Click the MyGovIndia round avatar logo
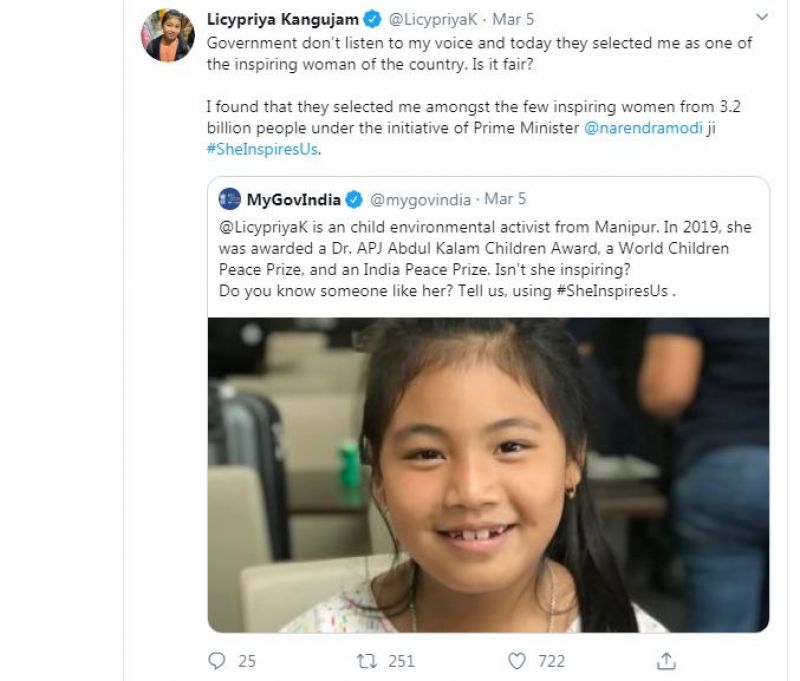The height and width of the screenshot is (681, 800). click(229, 198)
